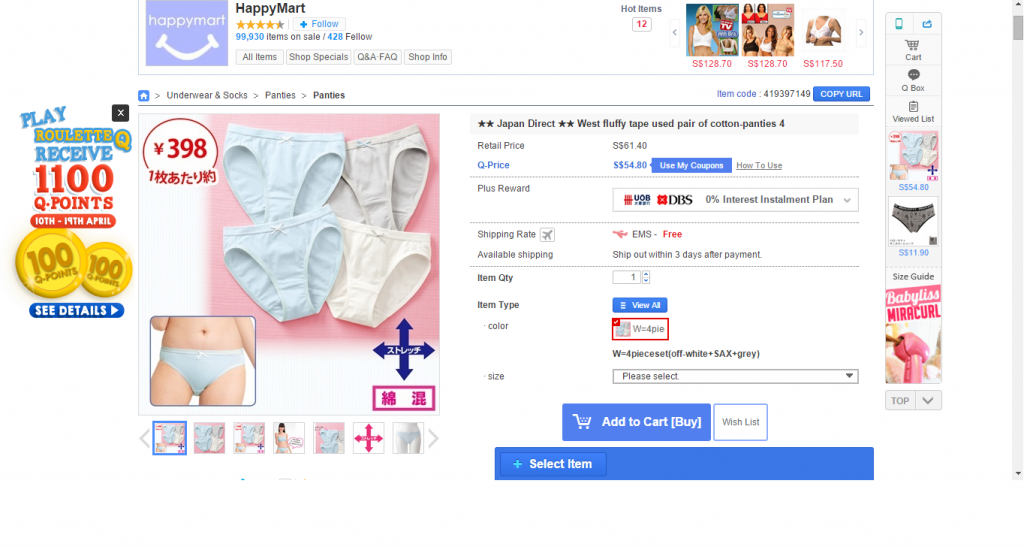Open the Q&A·FAQ shop tab
Image resolution: width=1024 pixels, height=547 pixels.
(x=378, y=57)
